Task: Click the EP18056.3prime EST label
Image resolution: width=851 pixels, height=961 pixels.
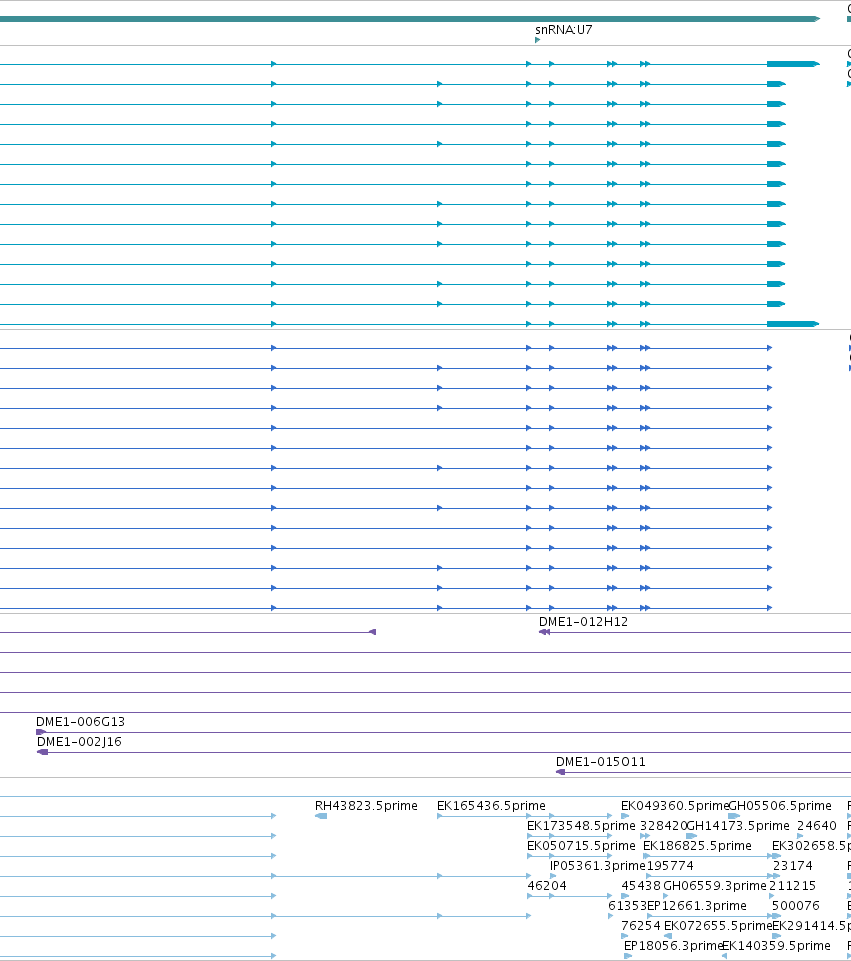Action: (x=673, y=946)
